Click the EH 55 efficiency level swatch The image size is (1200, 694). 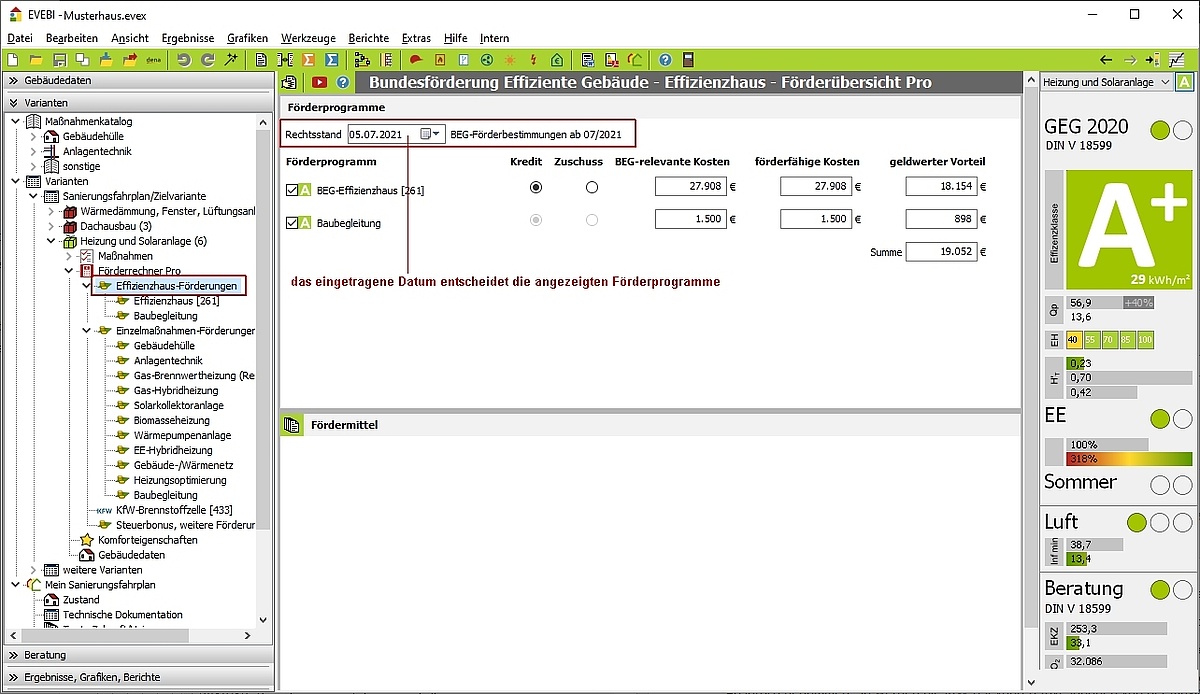pyautogui.click(x=1092, y=340)
